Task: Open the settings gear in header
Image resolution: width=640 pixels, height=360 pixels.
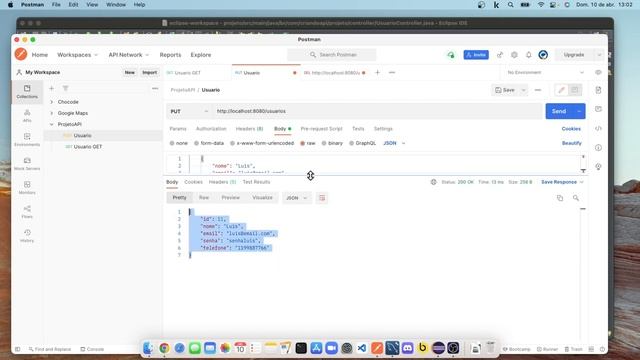Action: point(514,55)
